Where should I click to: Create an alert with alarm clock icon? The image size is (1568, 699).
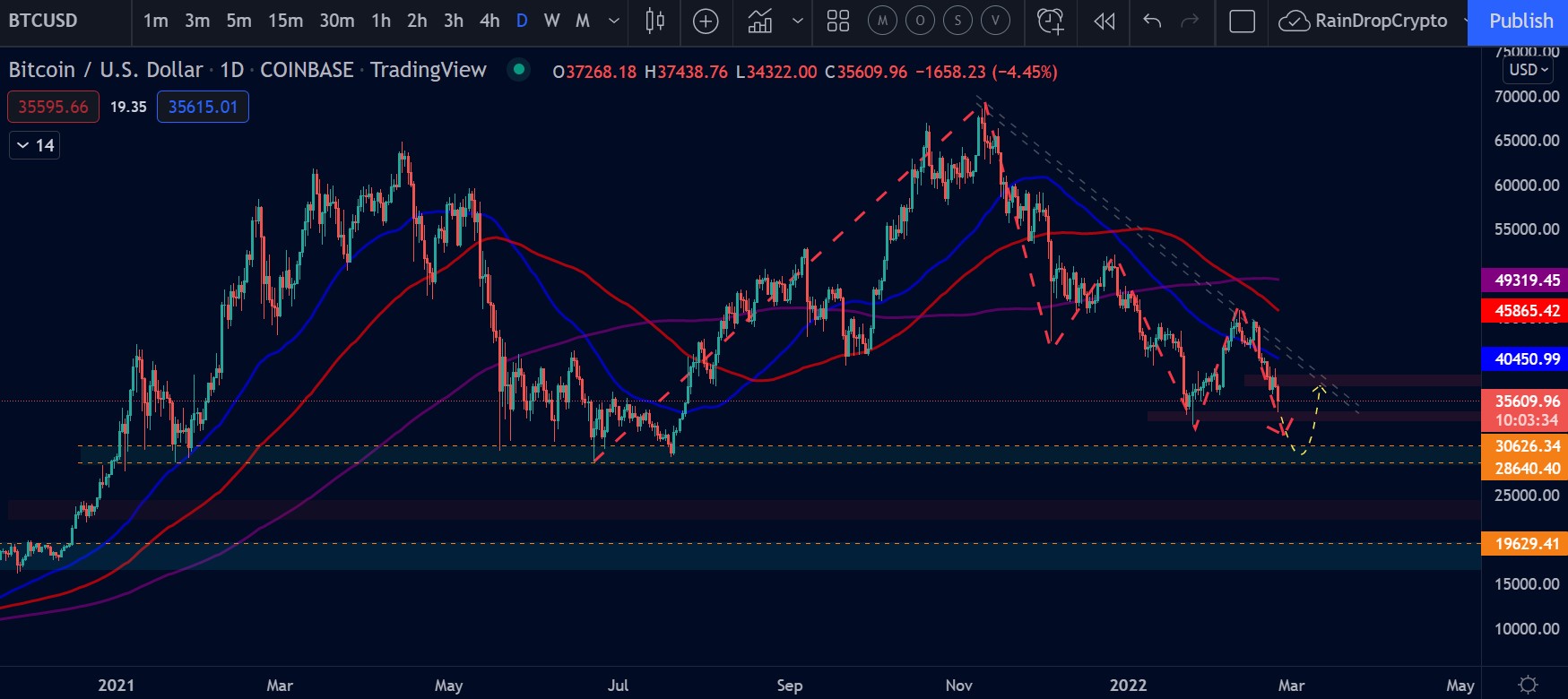coord(1050,21)
